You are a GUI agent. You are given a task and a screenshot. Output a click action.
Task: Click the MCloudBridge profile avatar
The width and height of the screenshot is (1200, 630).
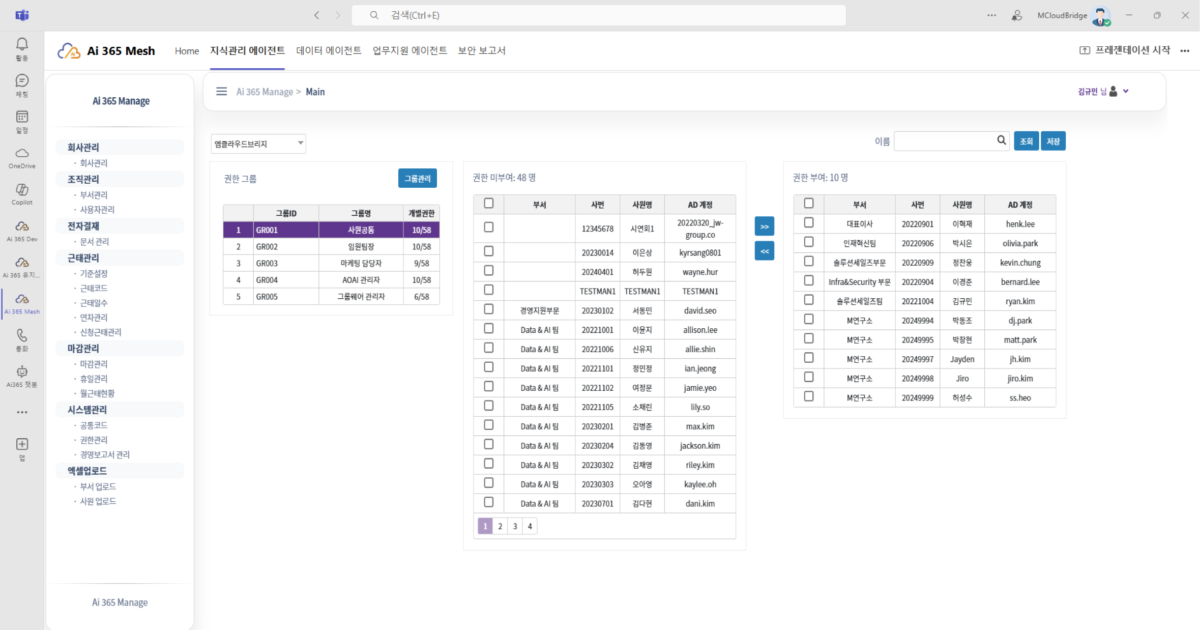pos(1101,16)
